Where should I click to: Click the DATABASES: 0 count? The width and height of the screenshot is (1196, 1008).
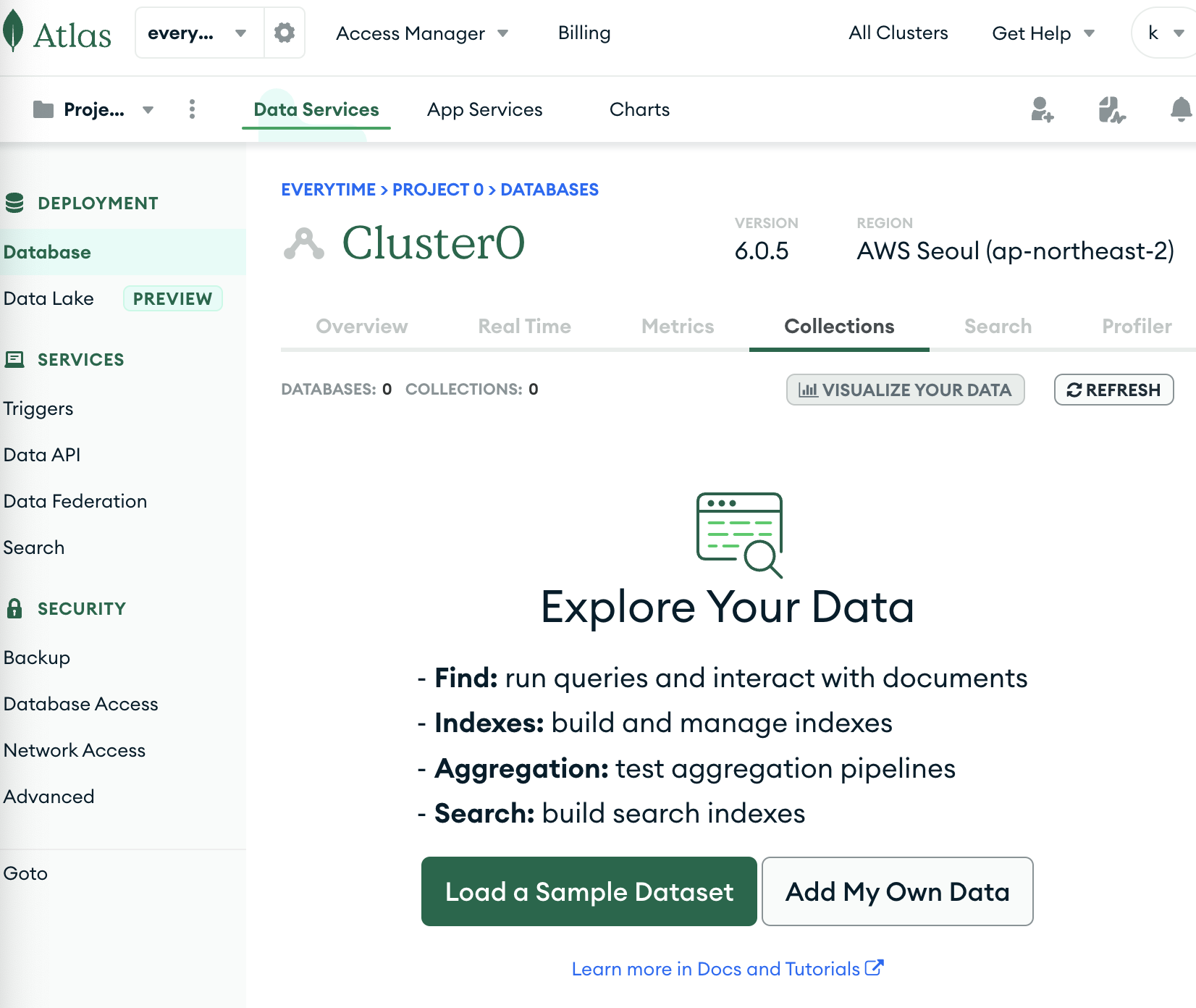[337, 390]
